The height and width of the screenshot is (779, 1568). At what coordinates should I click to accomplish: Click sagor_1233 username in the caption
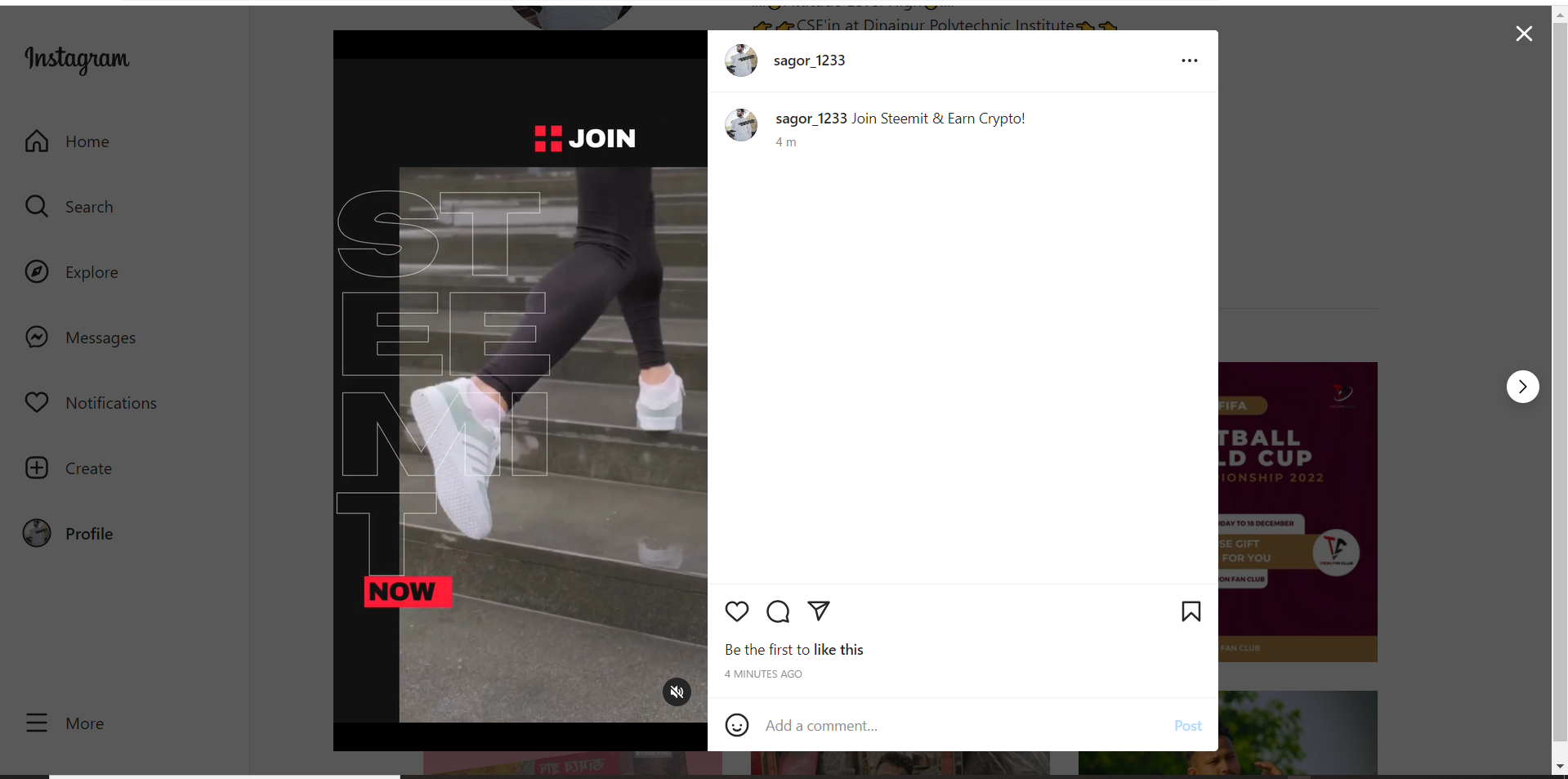pos(811,119)
